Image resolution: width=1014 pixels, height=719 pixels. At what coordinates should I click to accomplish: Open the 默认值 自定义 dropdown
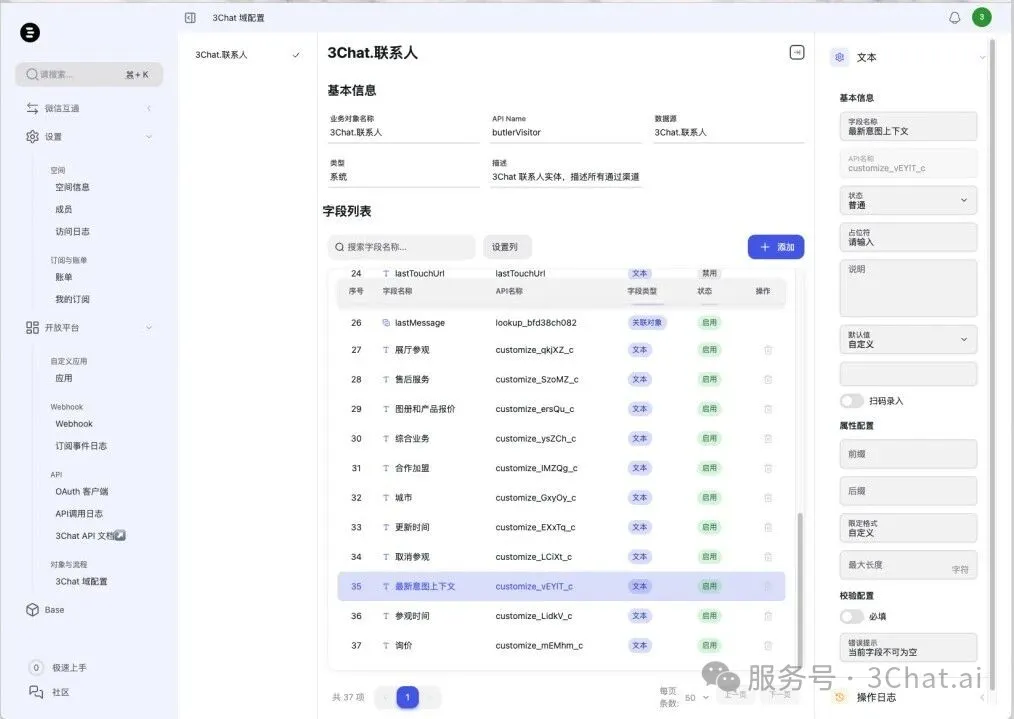tap(908, 339)
